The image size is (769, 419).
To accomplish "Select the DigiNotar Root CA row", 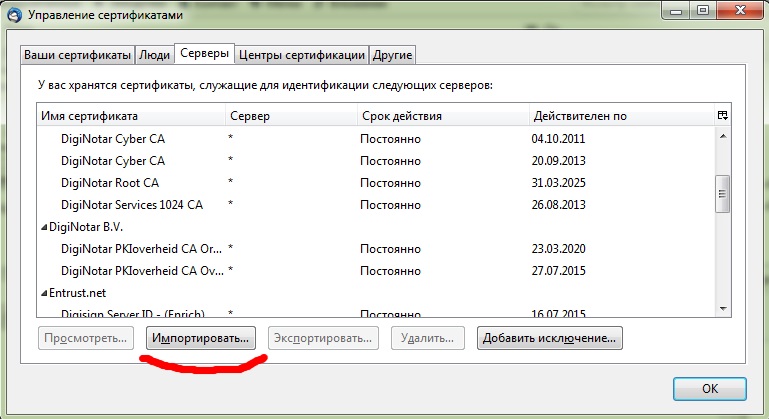I will [376, 183].
